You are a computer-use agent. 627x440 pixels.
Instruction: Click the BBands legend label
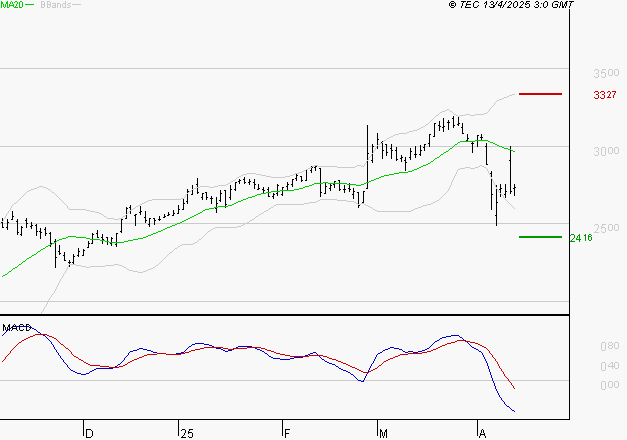[55, 5]
